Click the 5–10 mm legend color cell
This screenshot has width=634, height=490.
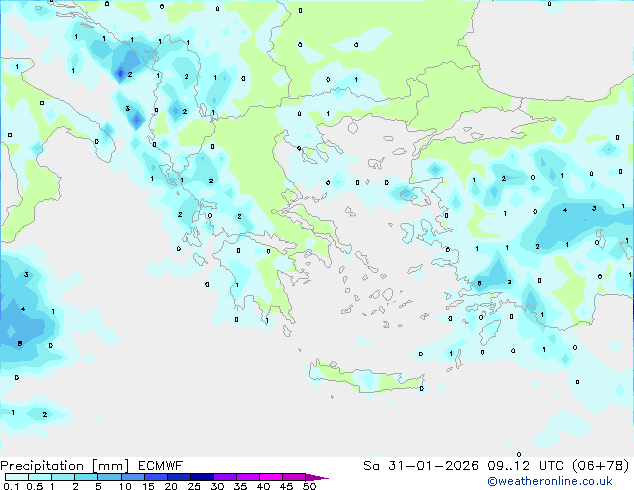tap(109, 477)
